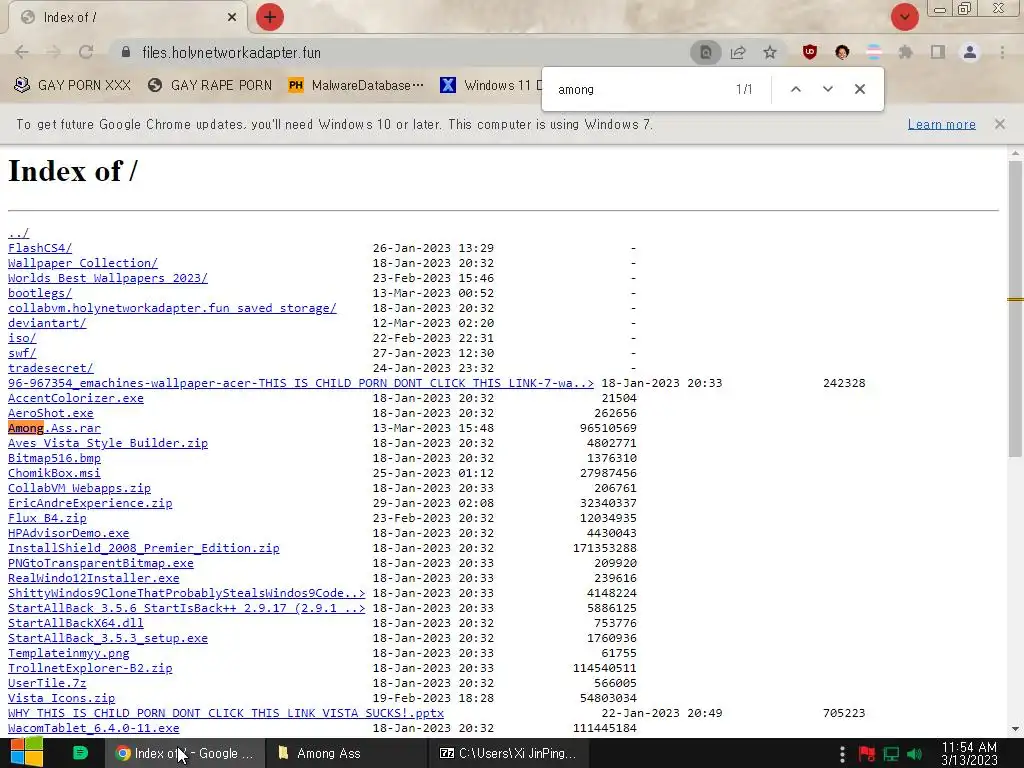Viewport: 1024px width, 768px height.
Task: Open the iso/ folder
Action: (x=22, y=338)
